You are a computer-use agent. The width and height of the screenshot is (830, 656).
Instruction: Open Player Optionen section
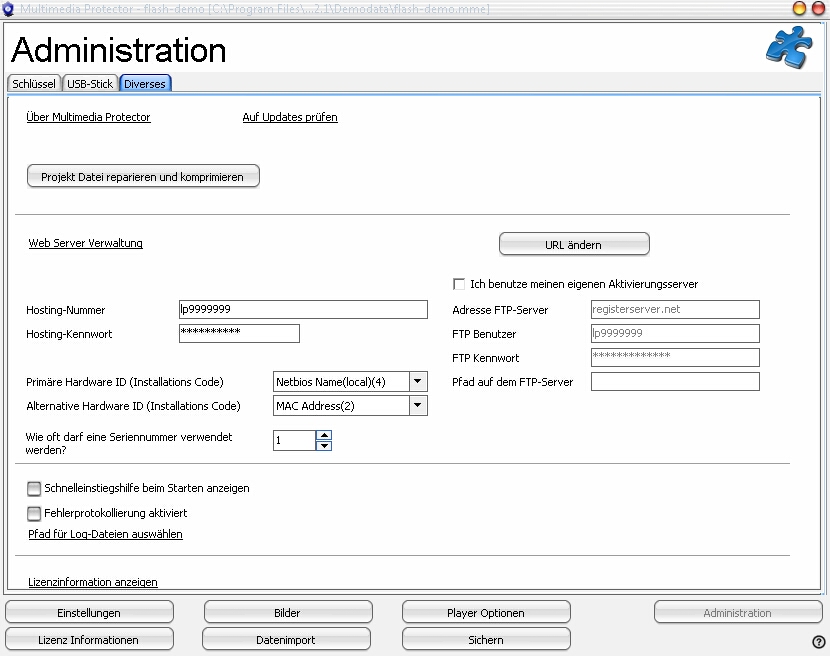(x=486, y=612)
